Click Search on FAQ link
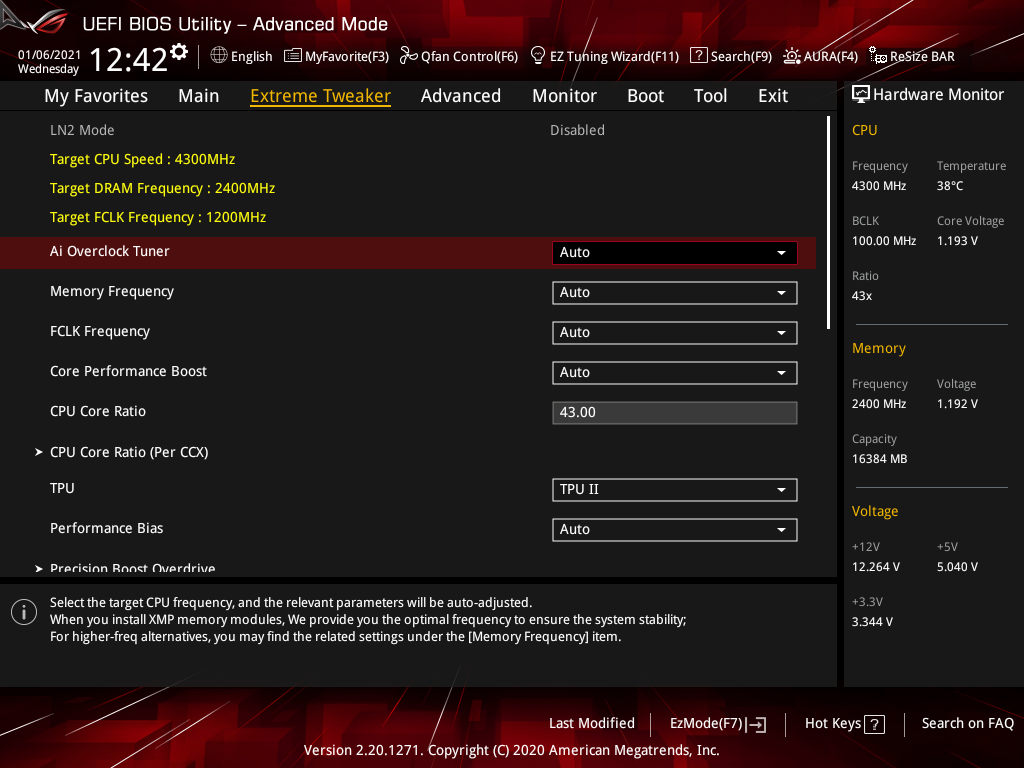This screenshot has height=768, width=1024. [967, 724]
